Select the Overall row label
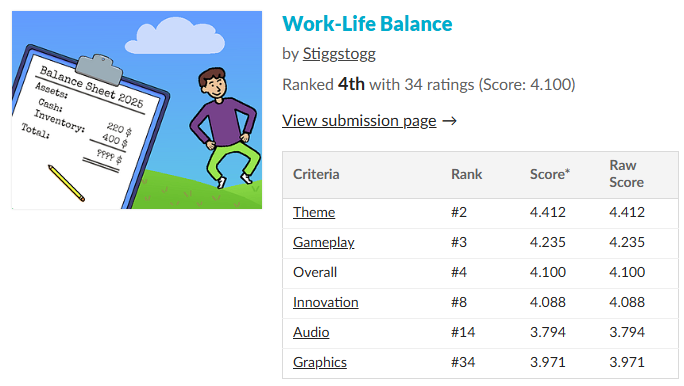Image resolution: width=684 pixels, height=386 pixels. point(315,272)
